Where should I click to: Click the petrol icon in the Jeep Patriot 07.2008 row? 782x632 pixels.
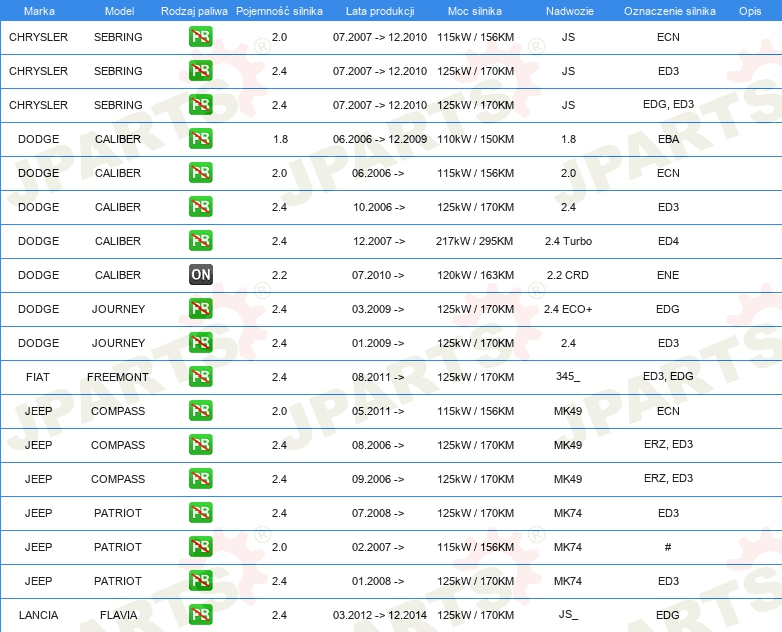click(200, 512)
